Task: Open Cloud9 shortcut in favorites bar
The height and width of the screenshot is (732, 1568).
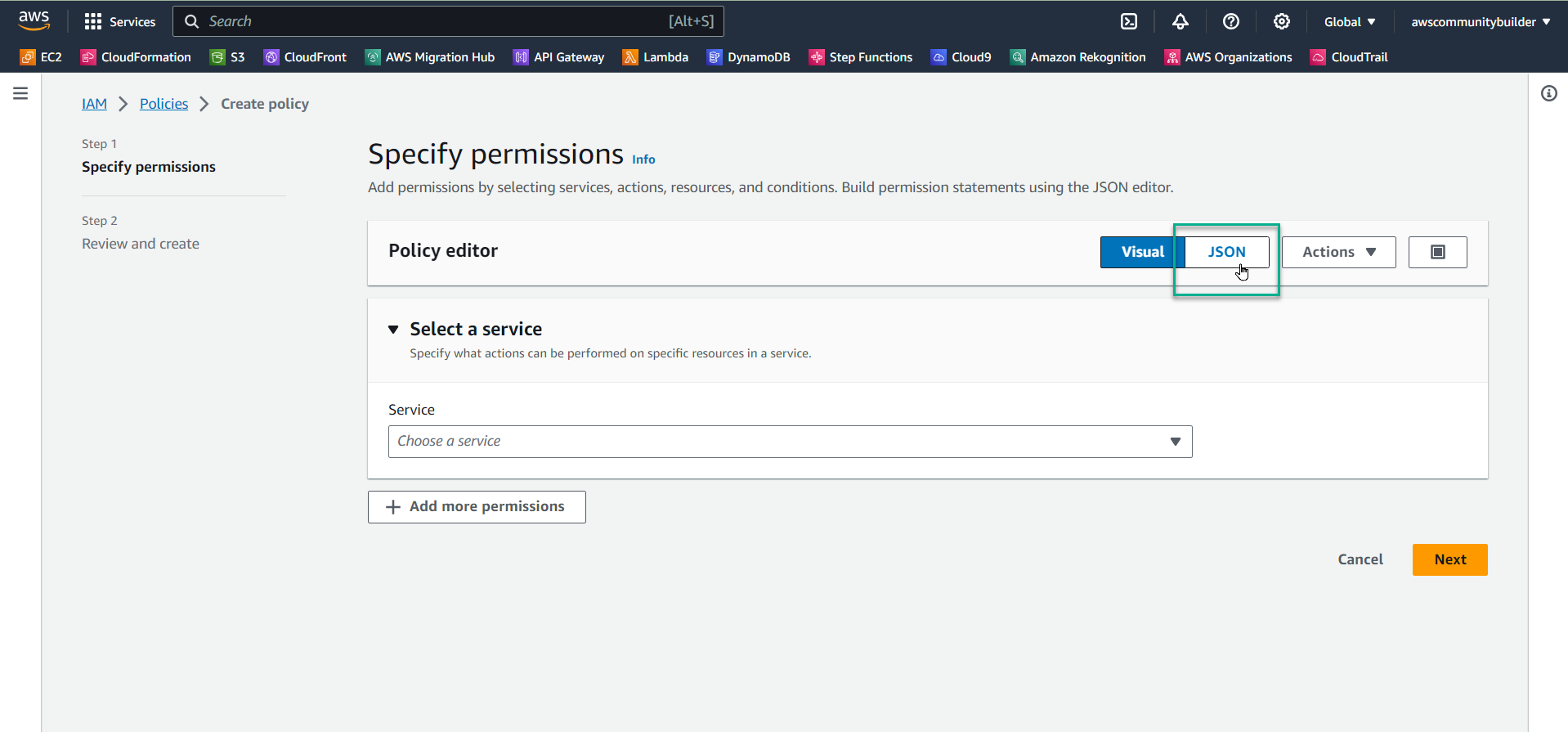Action: pyautogui.click(x=961, y=57)
